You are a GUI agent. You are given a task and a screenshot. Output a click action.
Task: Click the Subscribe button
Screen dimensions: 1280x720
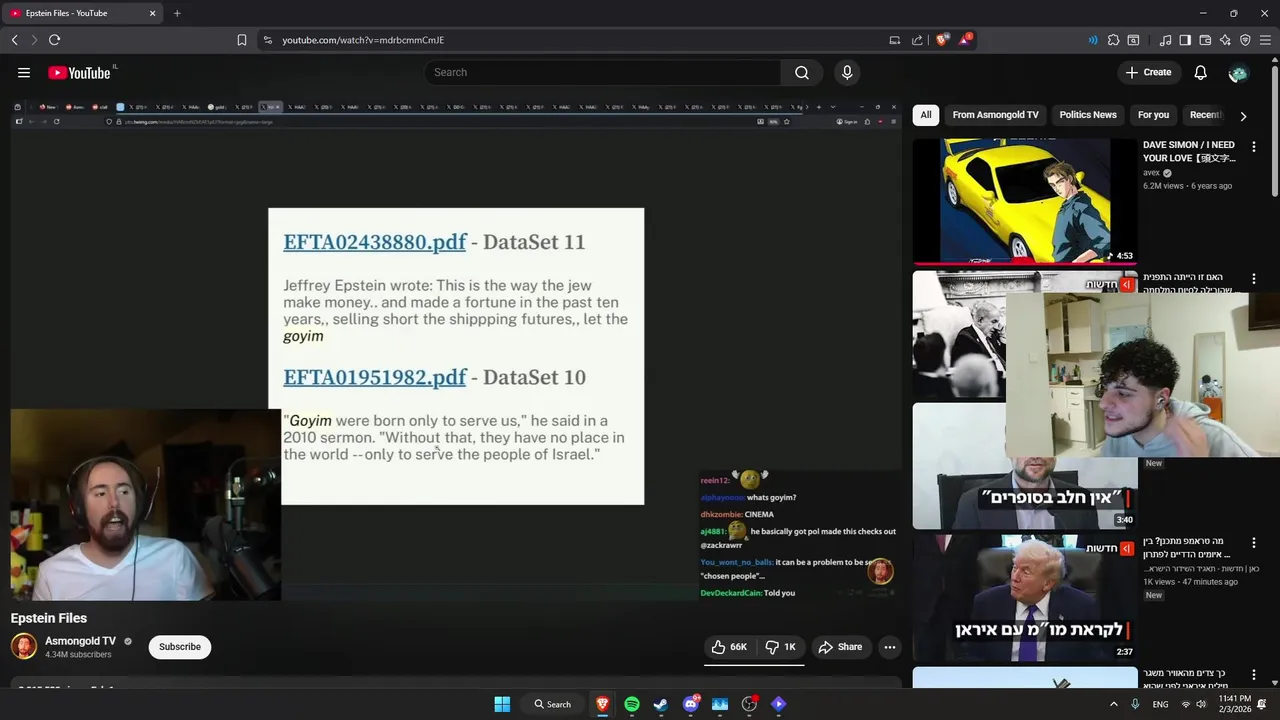pos(180,647)
